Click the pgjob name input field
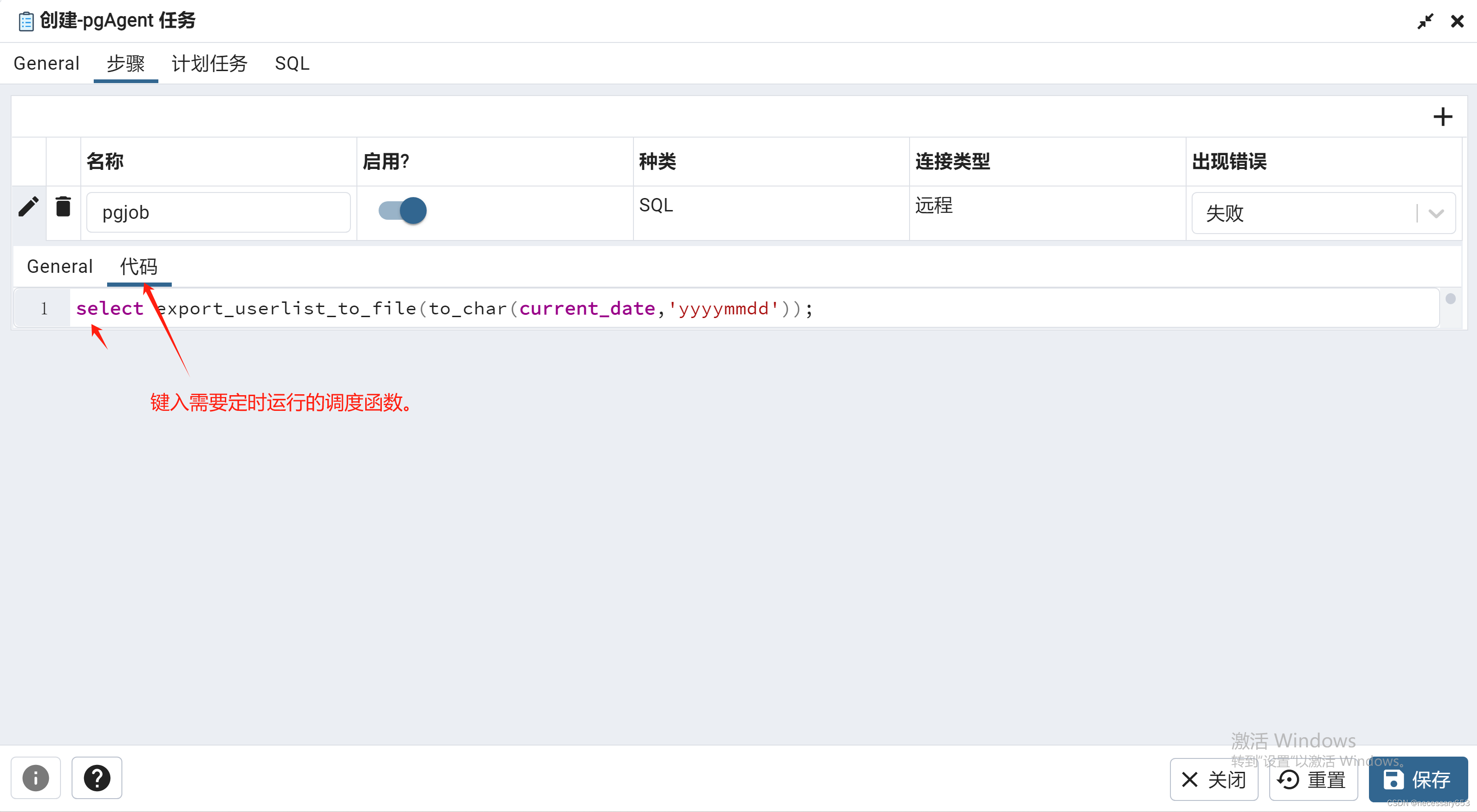Viewport: 1477px width, 812px height. (x=218, y=213)
